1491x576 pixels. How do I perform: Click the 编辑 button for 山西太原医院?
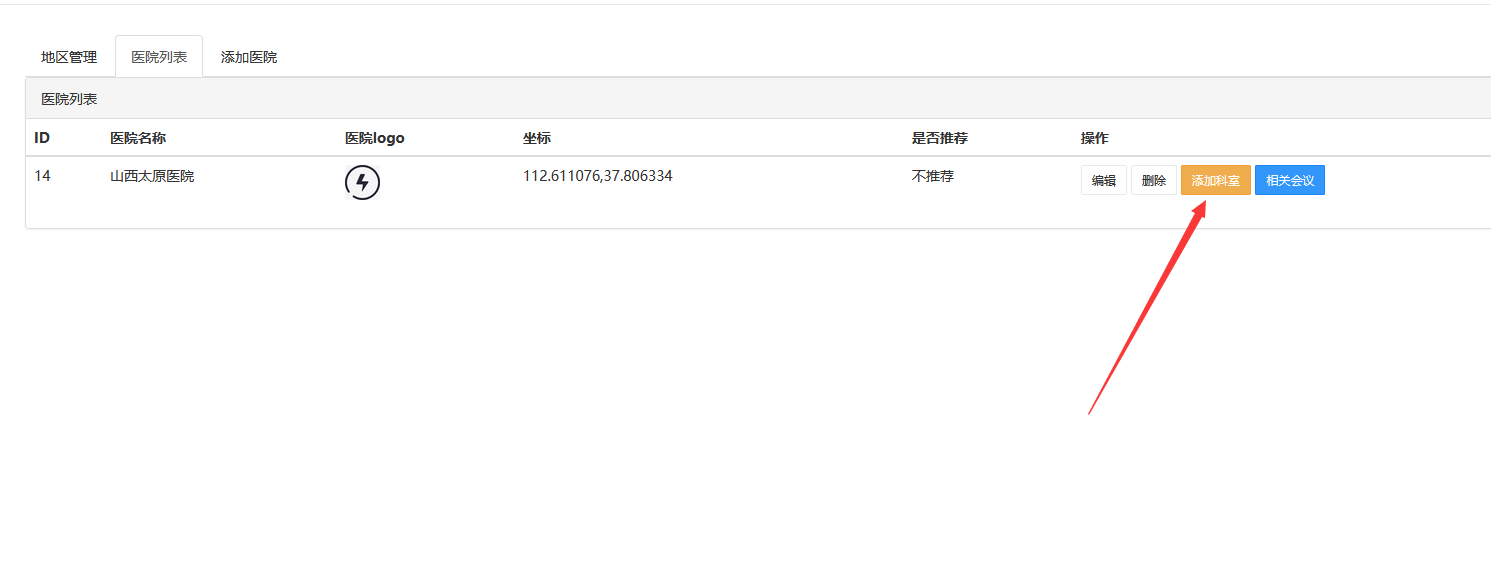(1104, 180)
